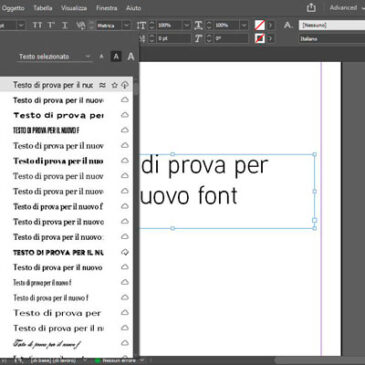
Task: Click the stroke color swatch
Action: [260, 38]
